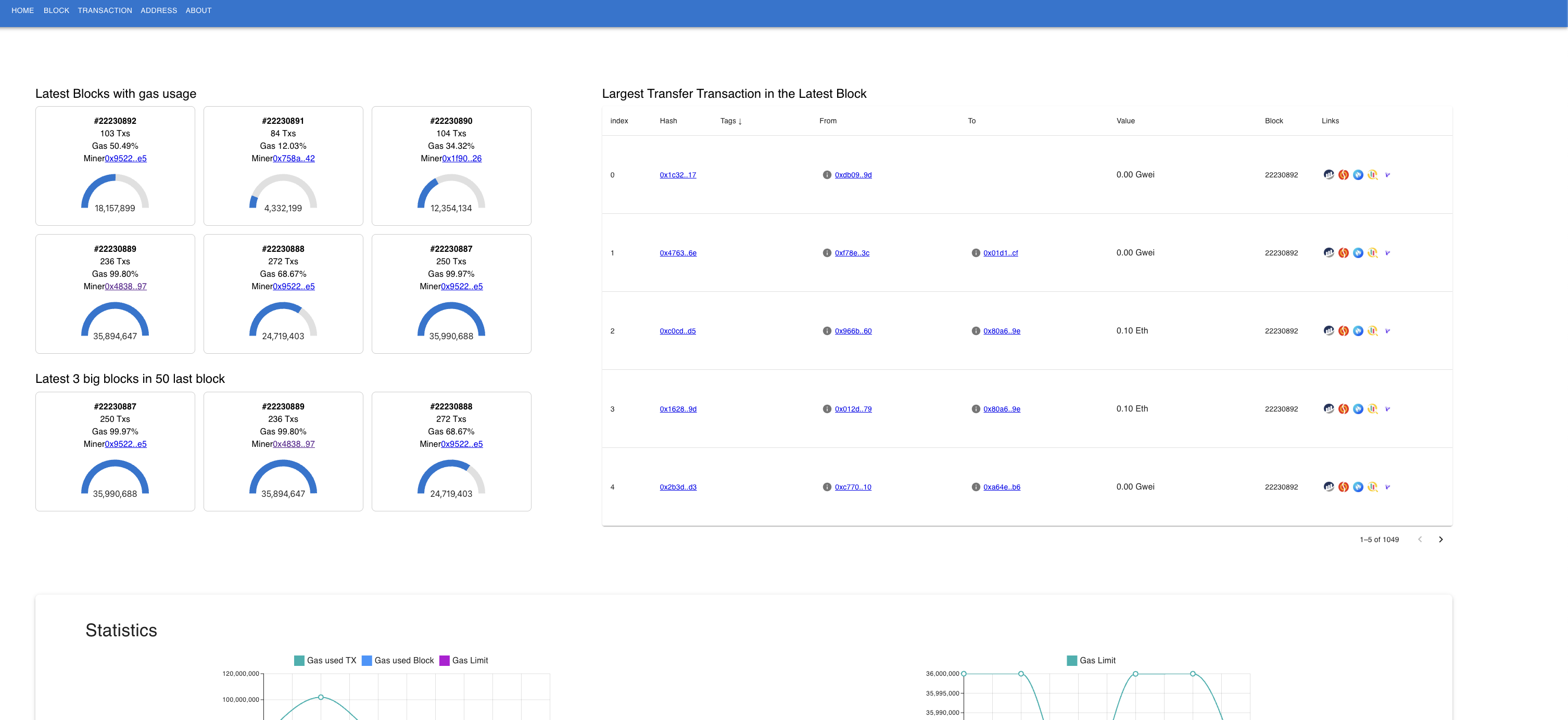Go to previous page of transactions
The image size is (1568, 720).
point(1420,539)
